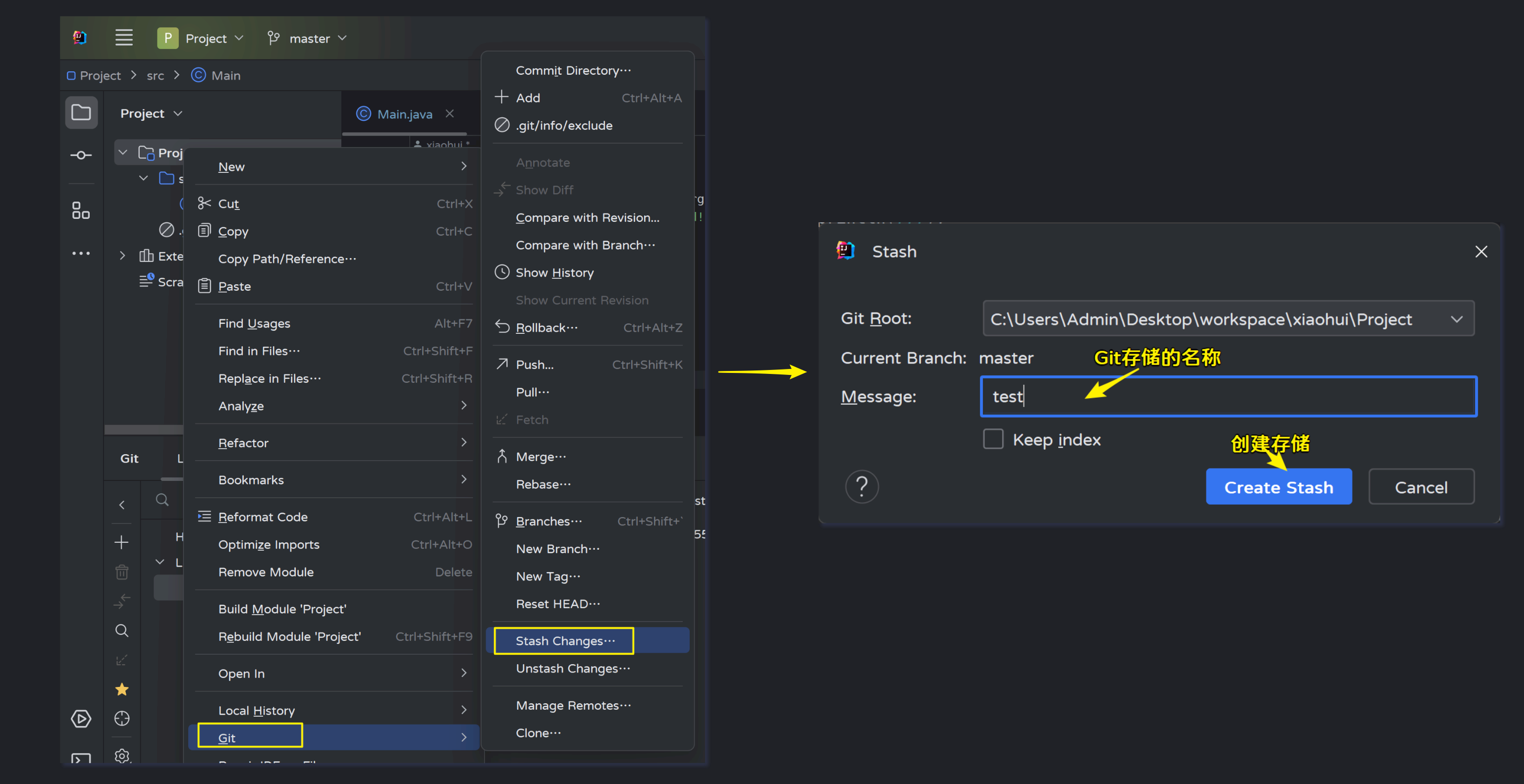
Task: Click the Cancel button
Action: [x=1420, y=487]
